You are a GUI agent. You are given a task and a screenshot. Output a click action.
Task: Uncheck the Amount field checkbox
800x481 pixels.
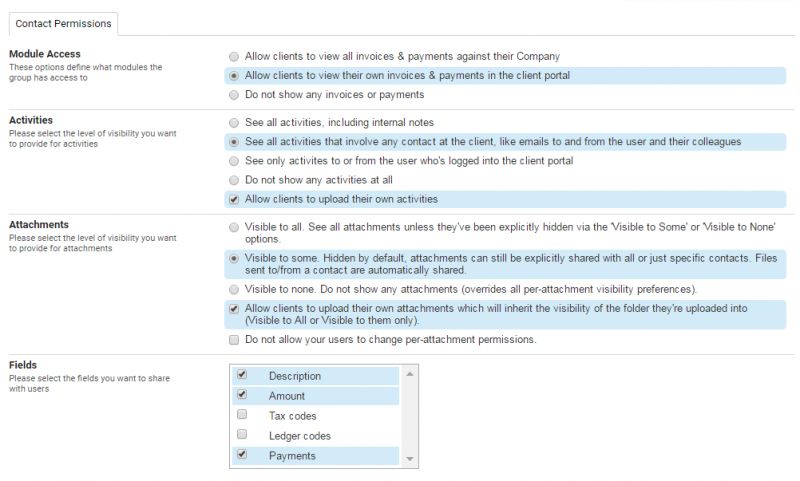[x=242, y=395]
